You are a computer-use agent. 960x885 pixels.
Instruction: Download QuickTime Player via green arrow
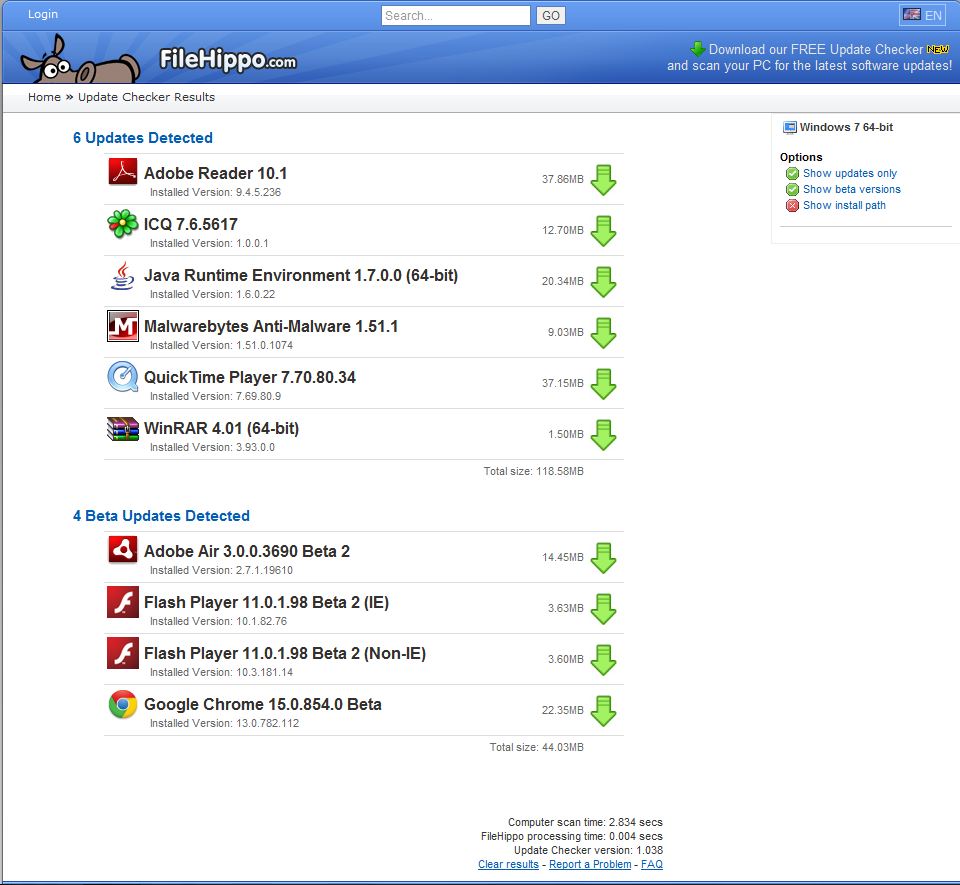(x=603, y=384)
